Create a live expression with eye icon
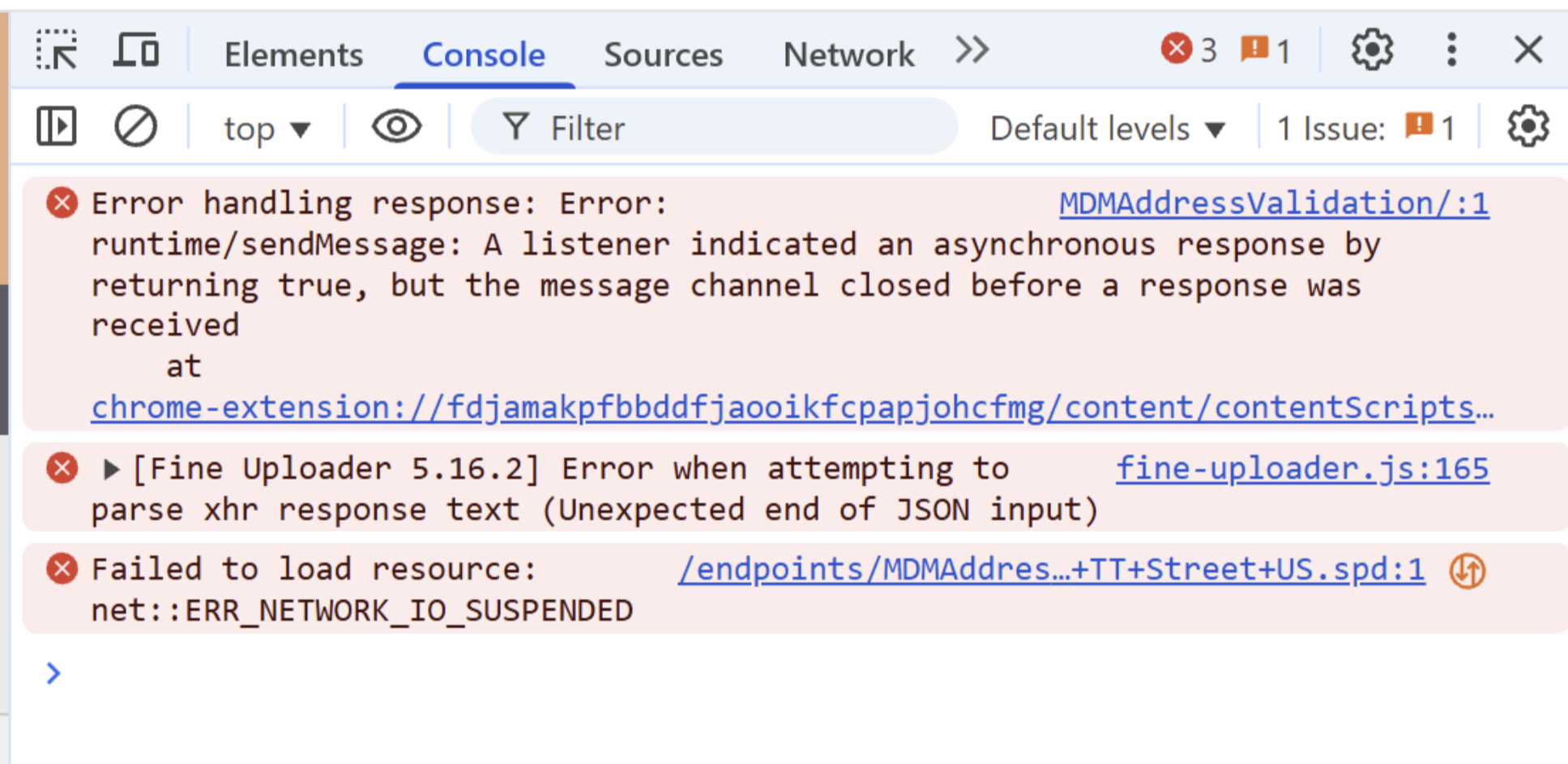The height and width of the screenshot is (764, 1568). click(396, 127)
